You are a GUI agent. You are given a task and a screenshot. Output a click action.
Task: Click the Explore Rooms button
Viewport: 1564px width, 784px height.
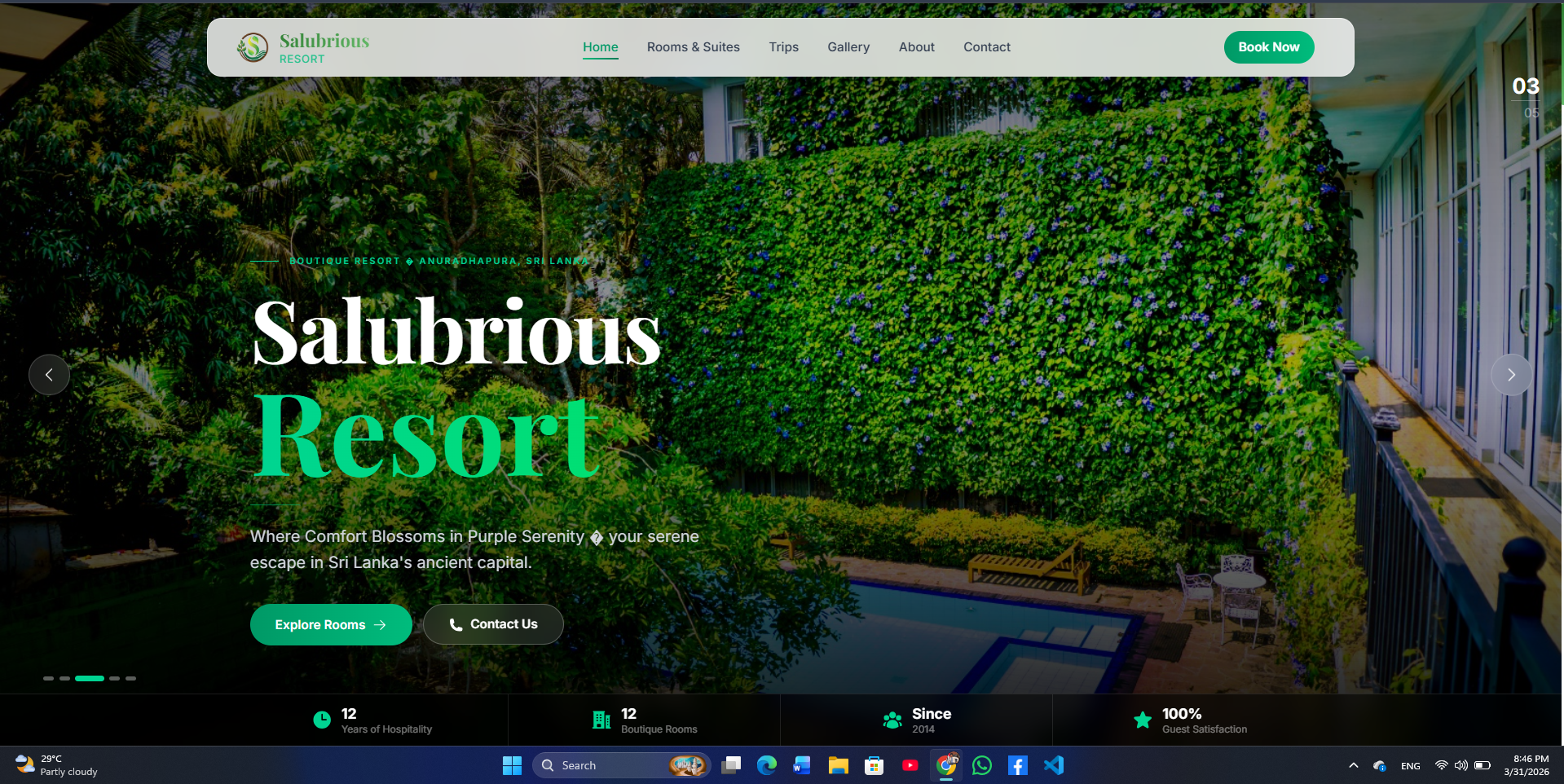point(330,624)
